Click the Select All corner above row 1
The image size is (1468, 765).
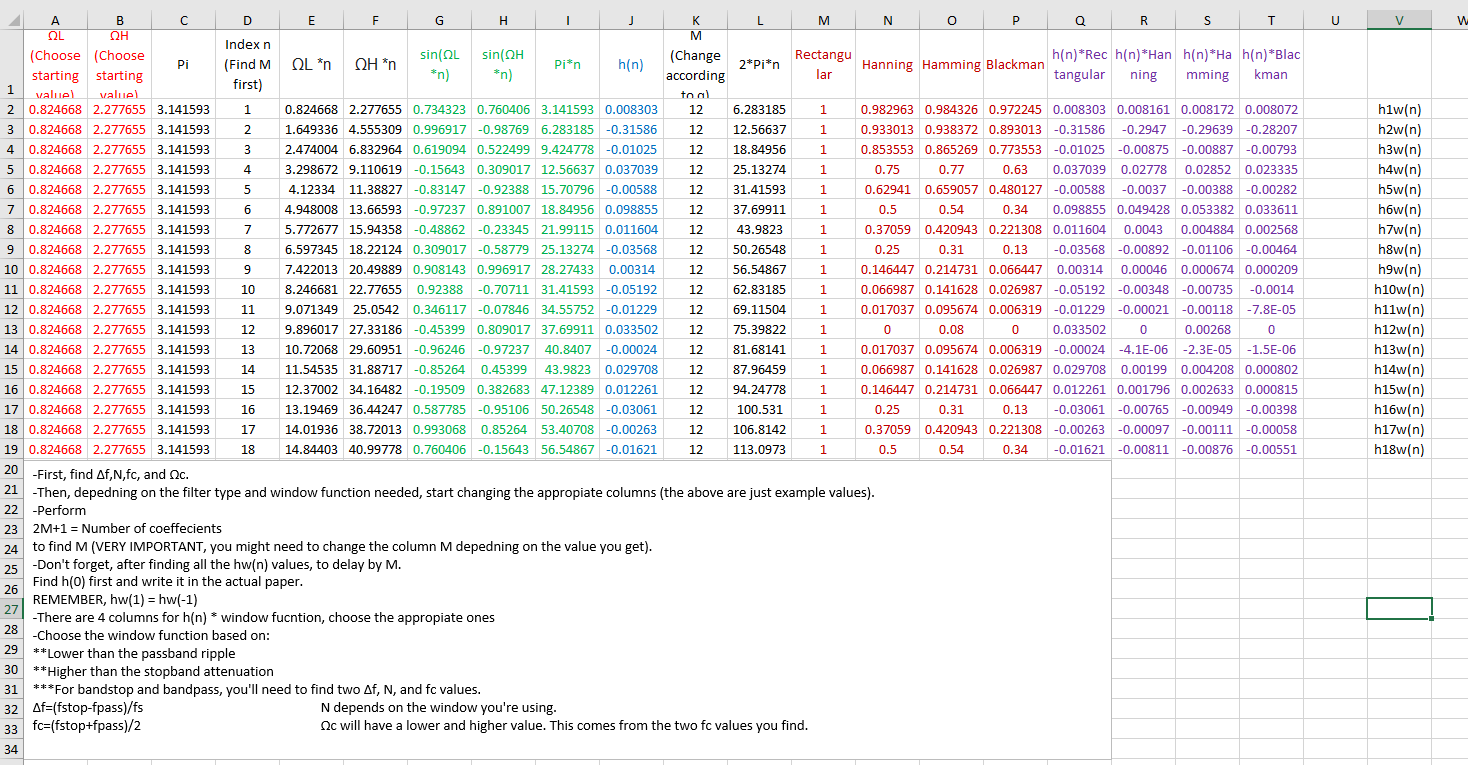13,20
